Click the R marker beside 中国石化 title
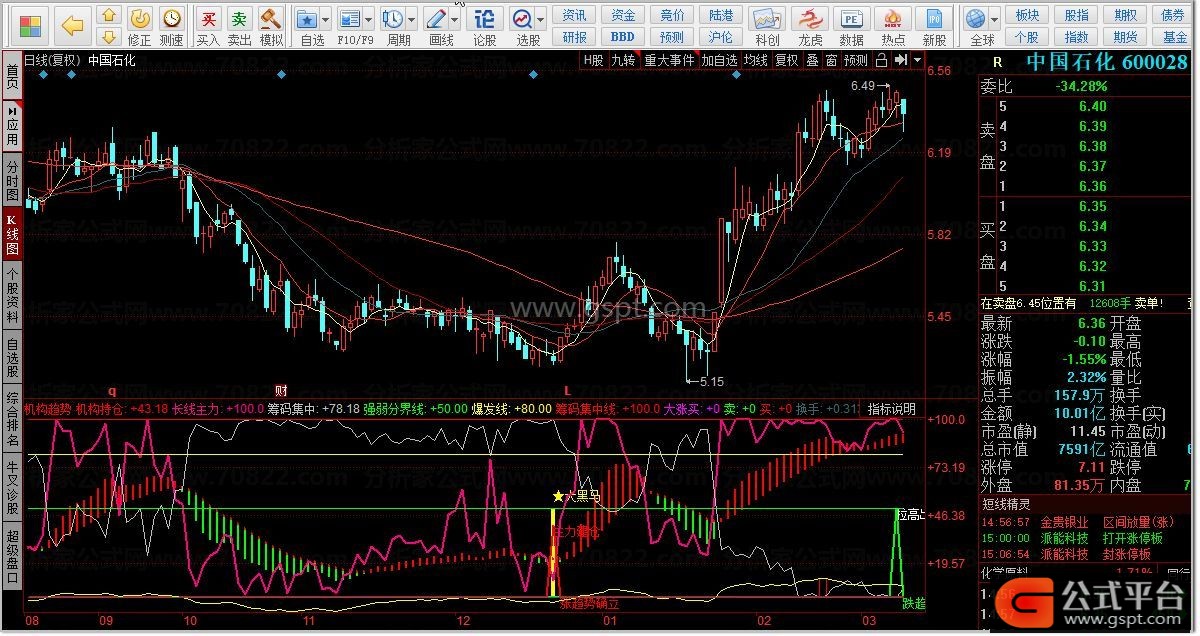The width and height of the screenshot is (1200, 636). tap(997, 61)
